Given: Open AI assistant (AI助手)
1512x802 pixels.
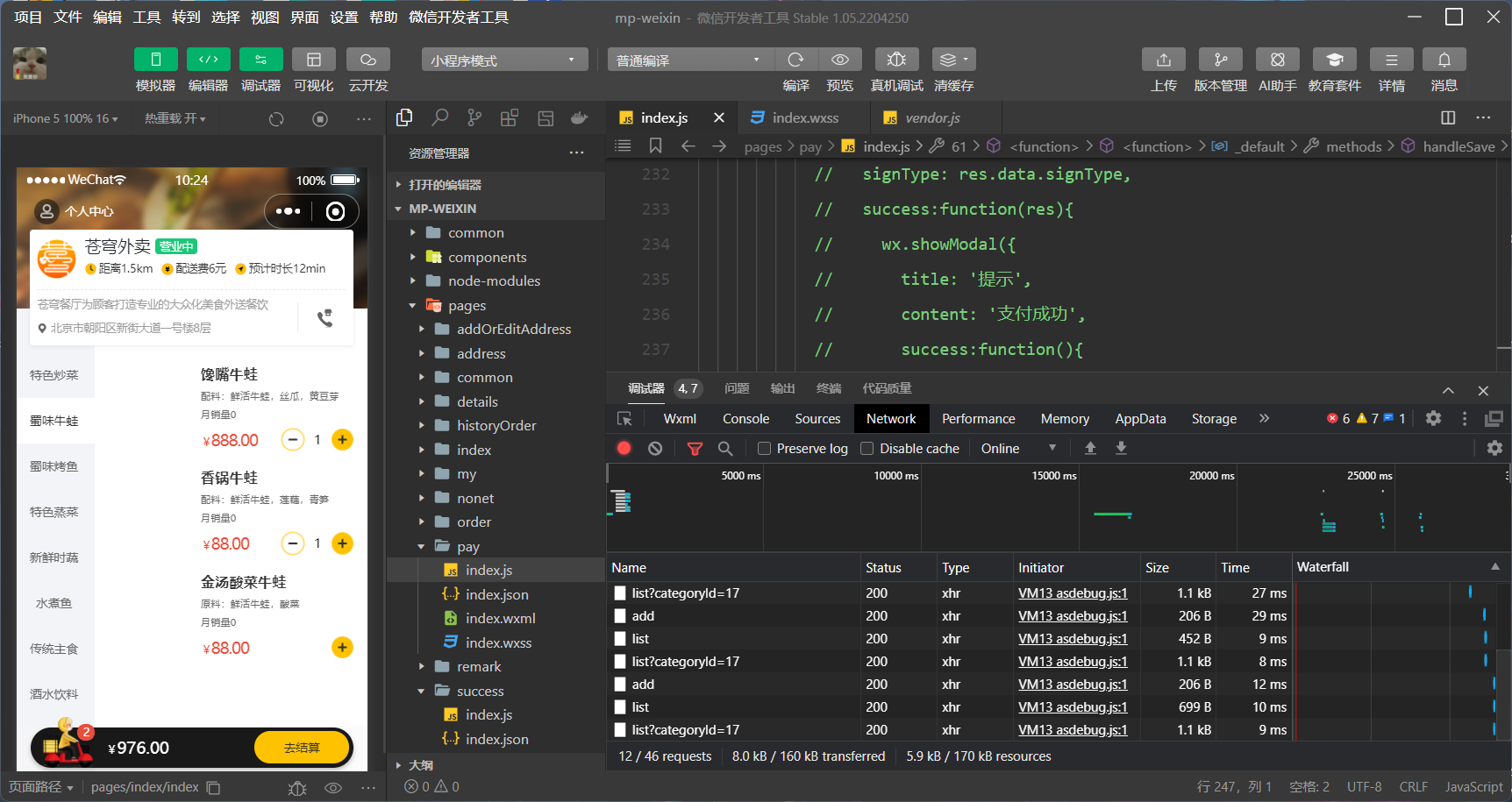Looking at the screenshot, I should pyautogui.click(x=1278, y=60).
